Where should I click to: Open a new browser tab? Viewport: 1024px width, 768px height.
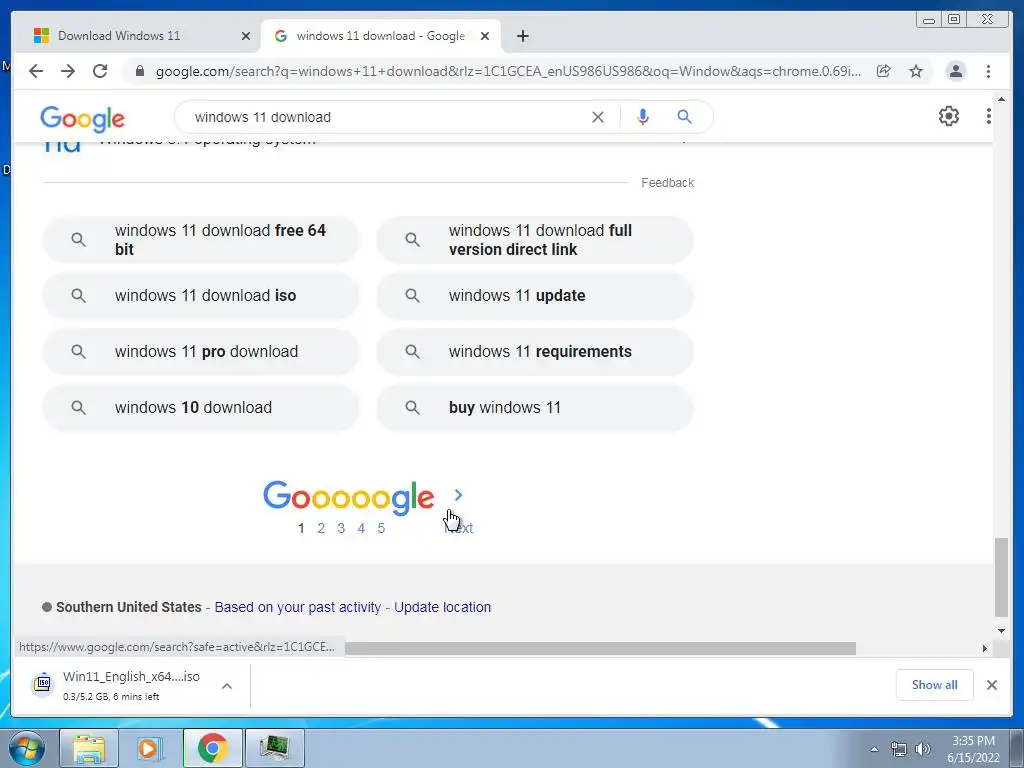(522, 36)
